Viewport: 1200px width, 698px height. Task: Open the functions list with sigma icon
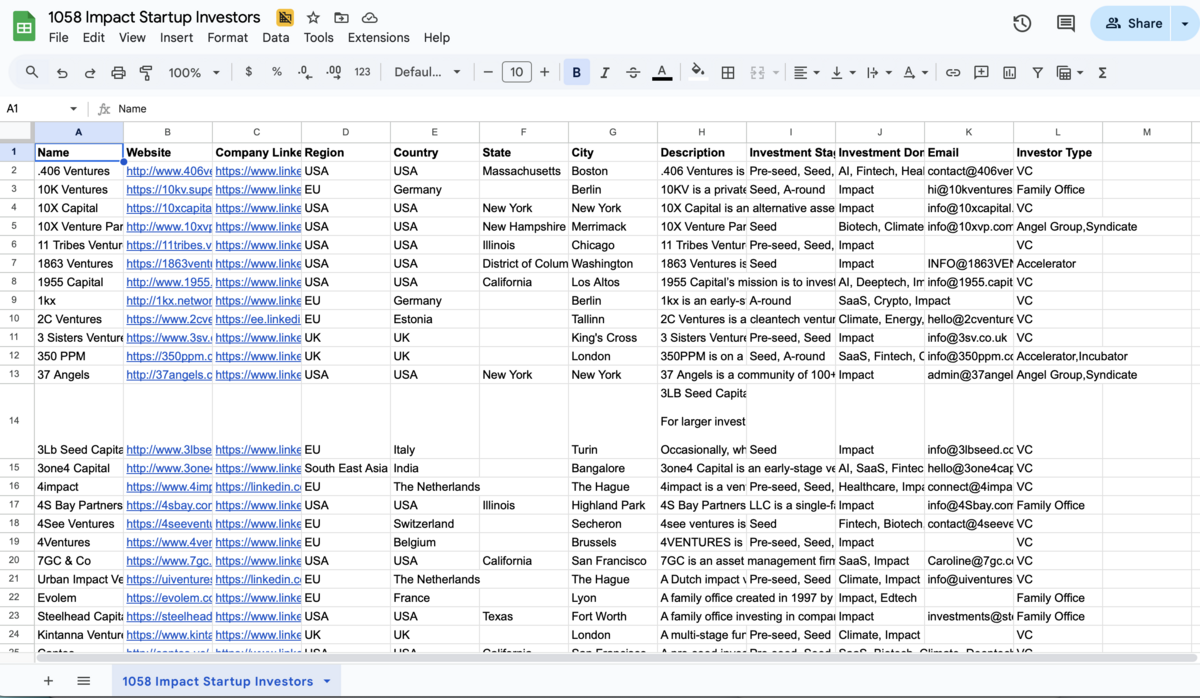coord(1101,72)
